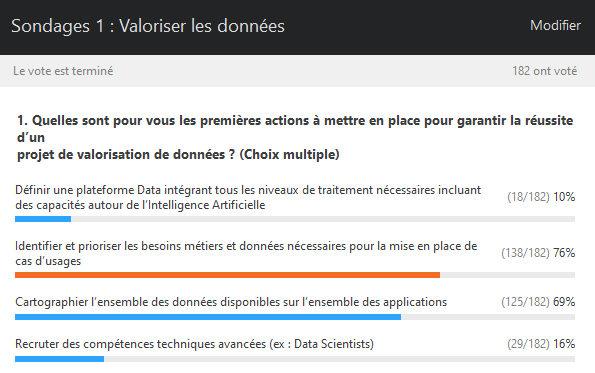
Task: Click the orange 76% progress bar
Action: (x=227, y=275)
